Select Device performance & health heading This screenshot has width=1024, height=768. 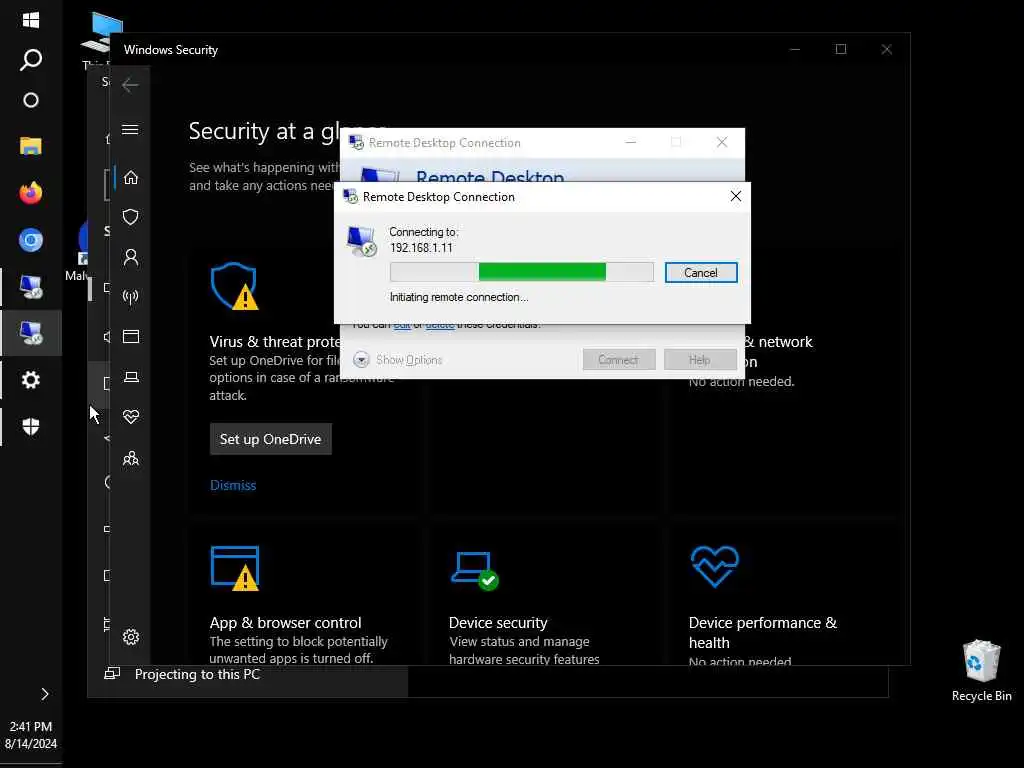[x=763, y=632]
